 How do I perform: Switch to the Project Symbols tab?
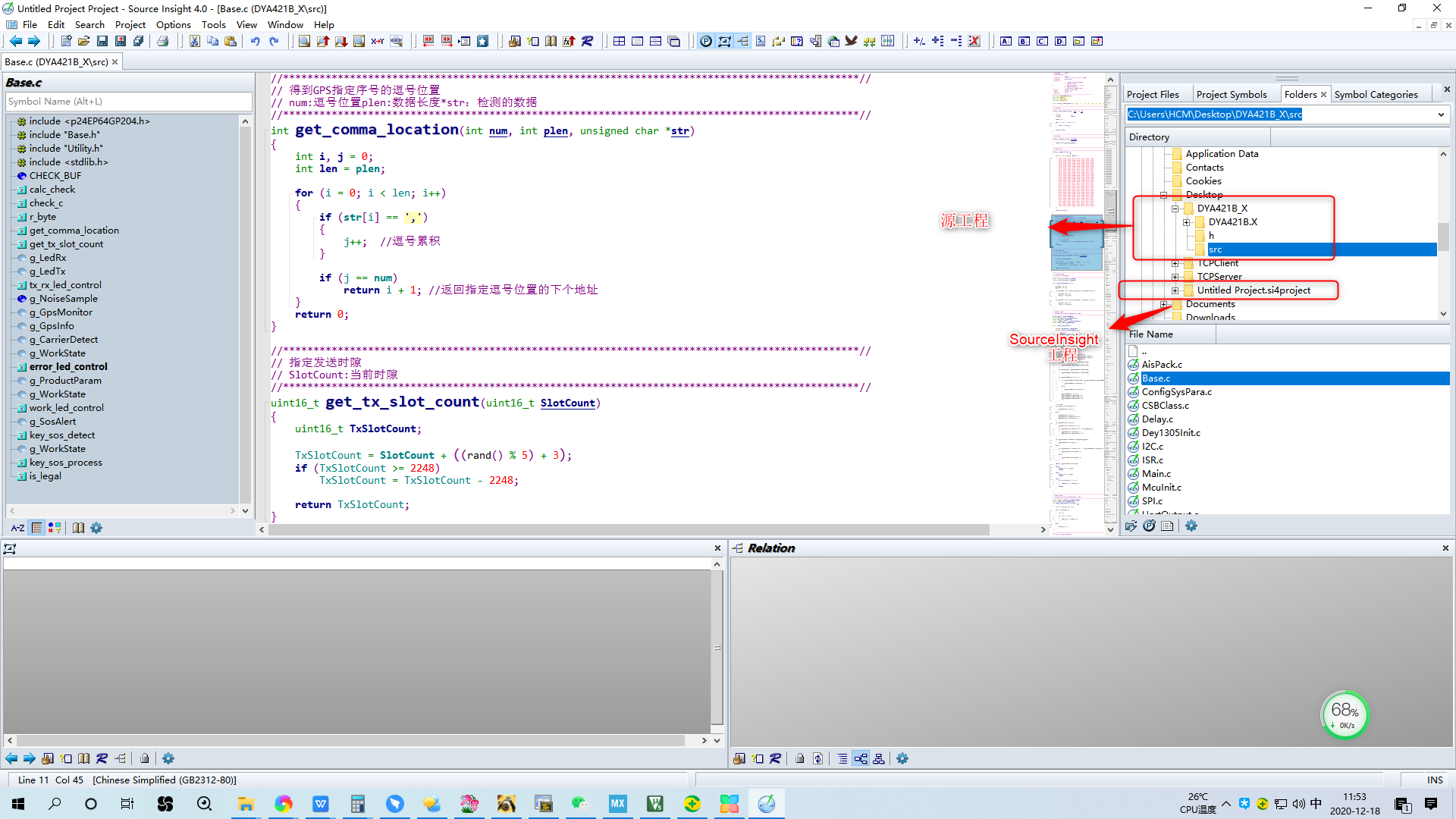click(1231, 94)
